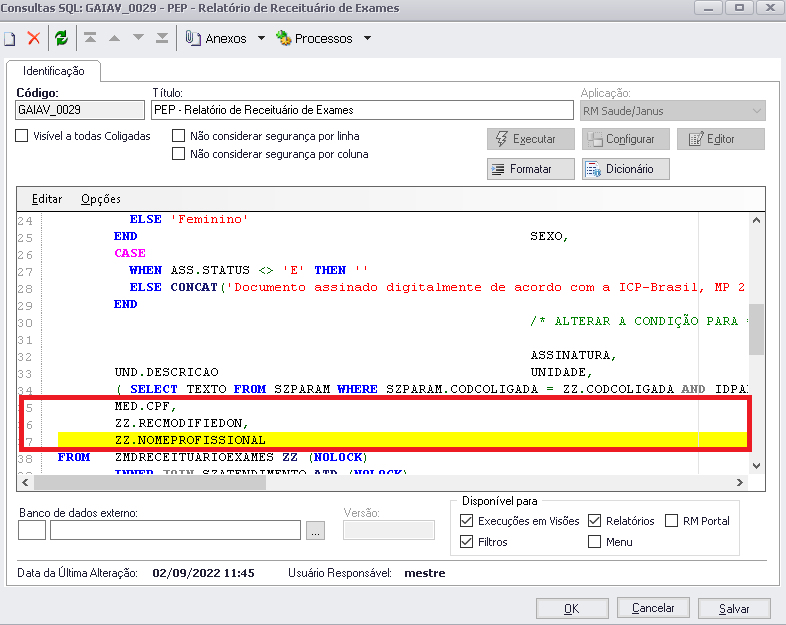Click the green refresh arrows icon

click(x=61, y=39)
